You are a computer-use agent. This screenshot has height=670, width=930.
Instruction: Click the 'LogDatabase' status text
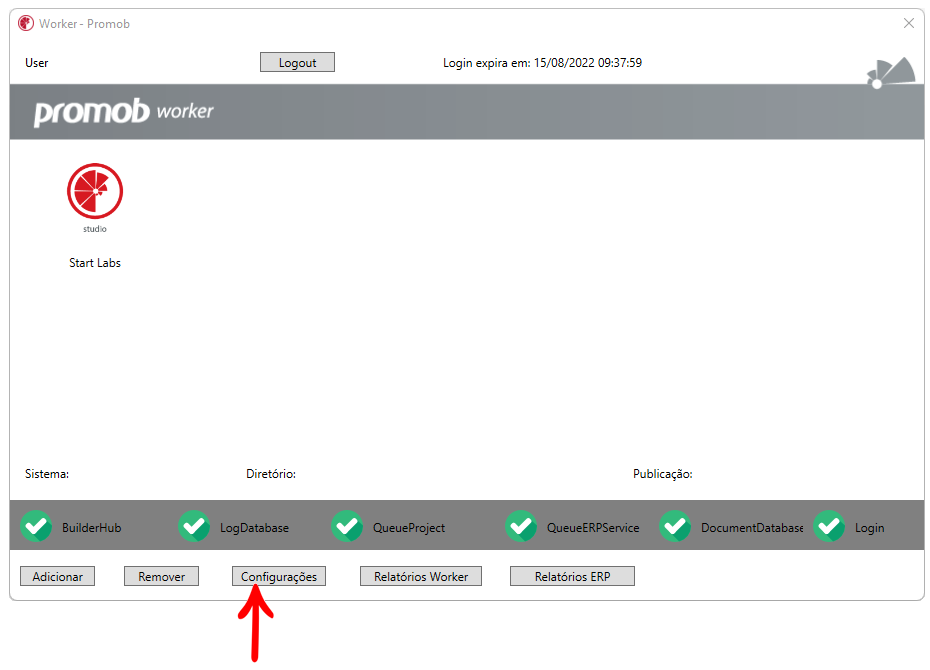tap(254, 528)
